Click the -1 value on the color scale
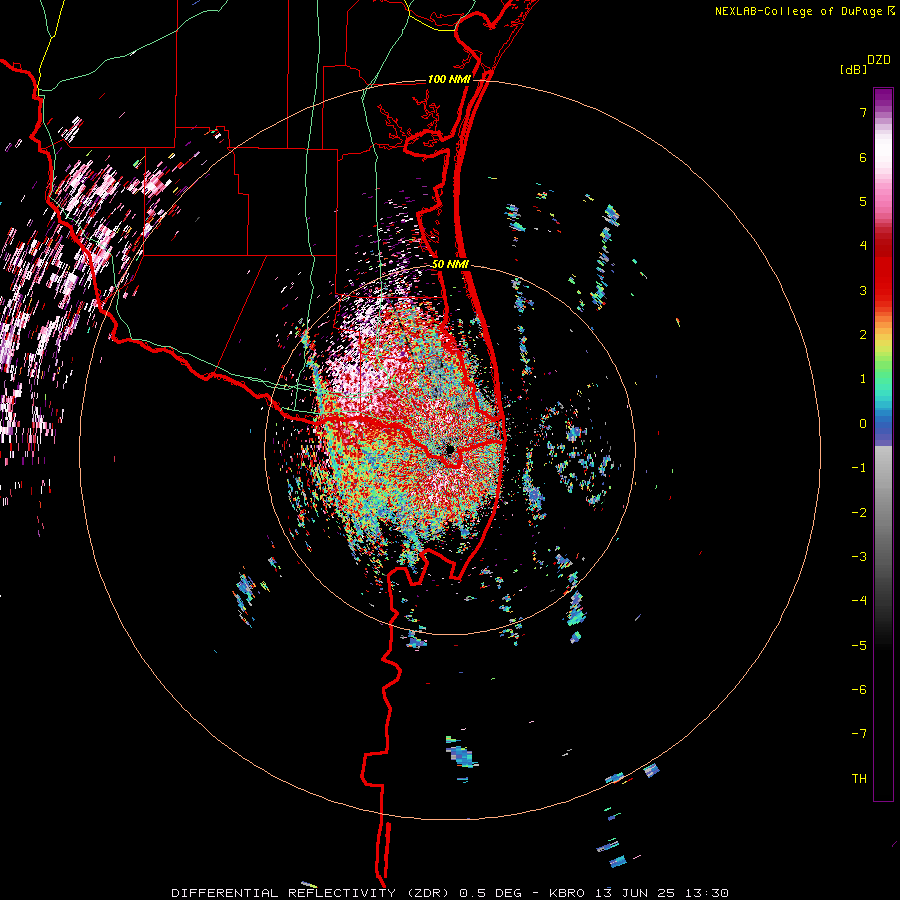Screen dimensions: 900x900 (859, 468)
